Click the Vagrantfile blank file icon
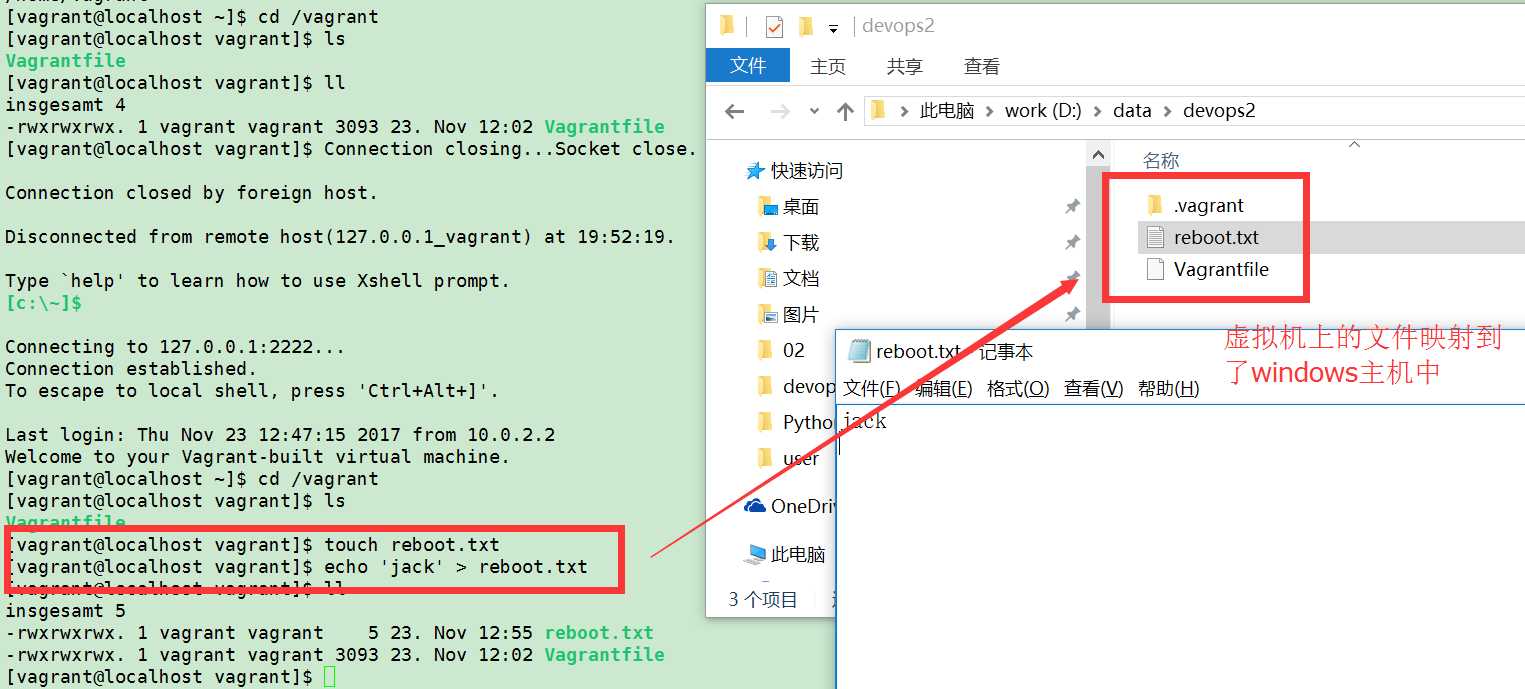This screenshot has width=1525, height=689. coord(1155,269)
